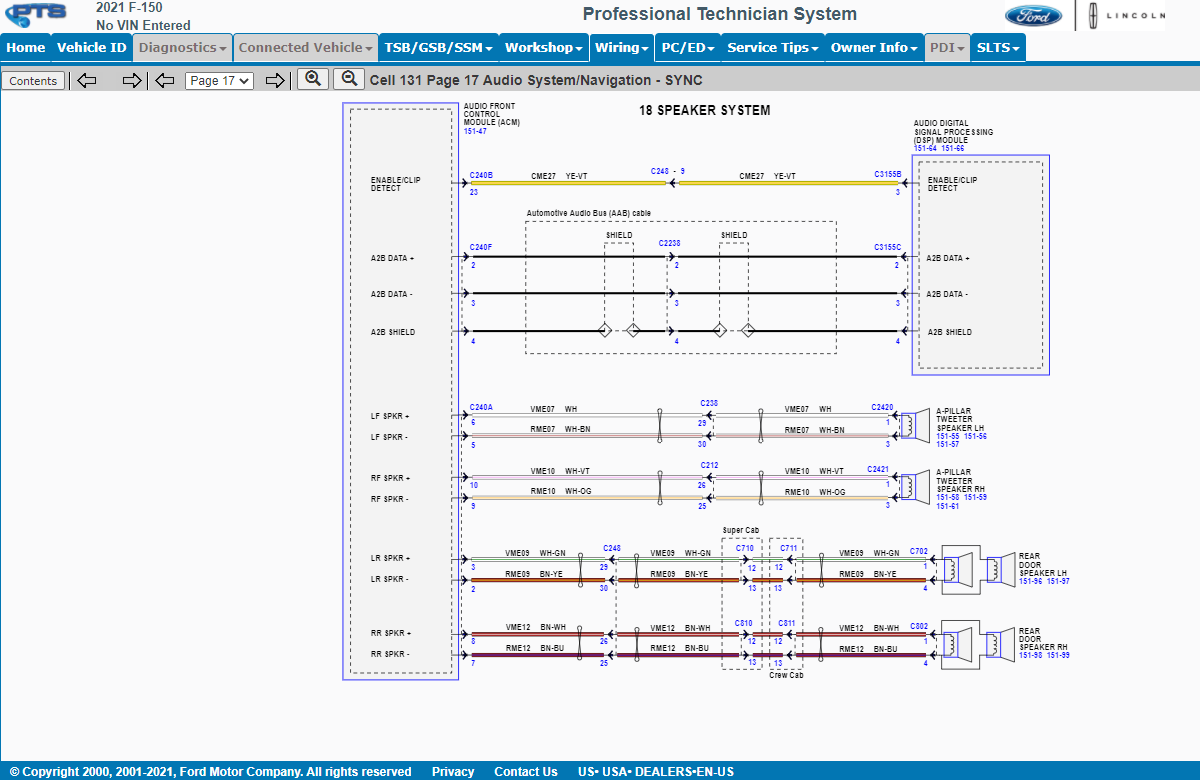Image resolution: width=1200 pixels, height=780 pixels.
Task: Click the zoom-in magnifier icon
Action: 312,80
